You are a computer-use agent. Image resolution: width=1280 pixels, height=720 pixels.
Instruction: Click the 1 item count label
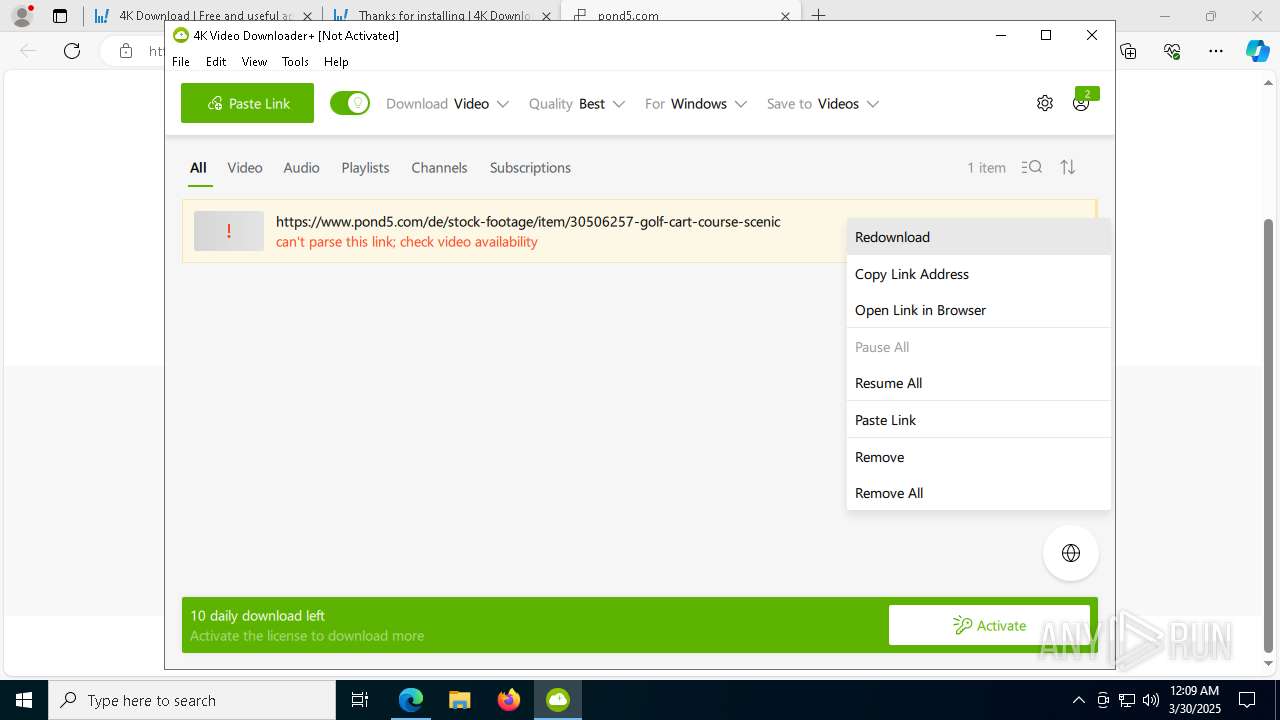(986, 167)
